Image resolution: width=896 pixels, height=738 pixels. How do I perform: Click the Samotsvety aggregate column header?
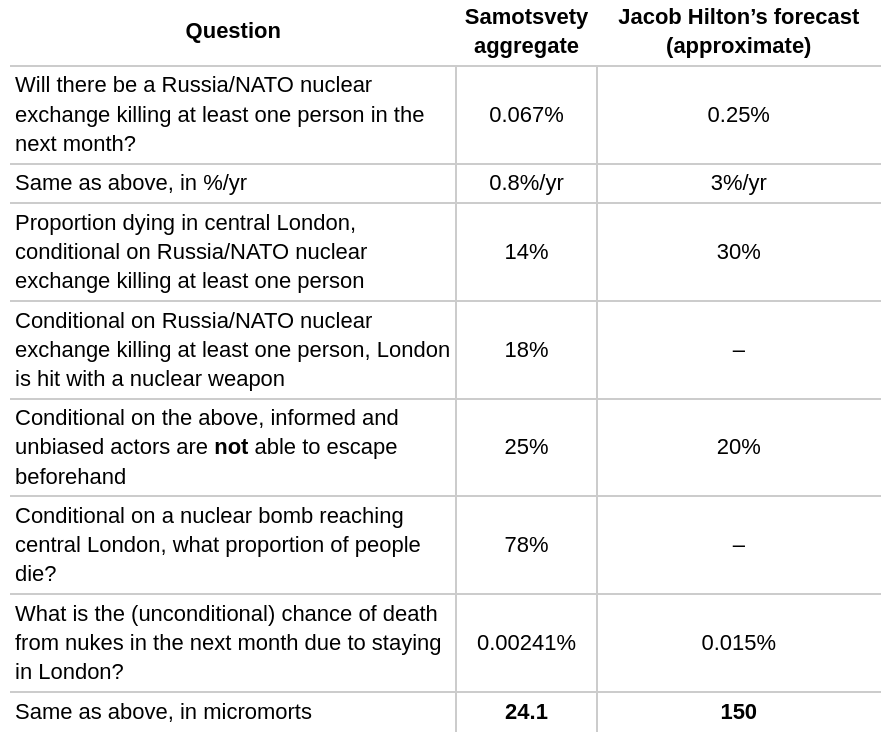[526, 31]
